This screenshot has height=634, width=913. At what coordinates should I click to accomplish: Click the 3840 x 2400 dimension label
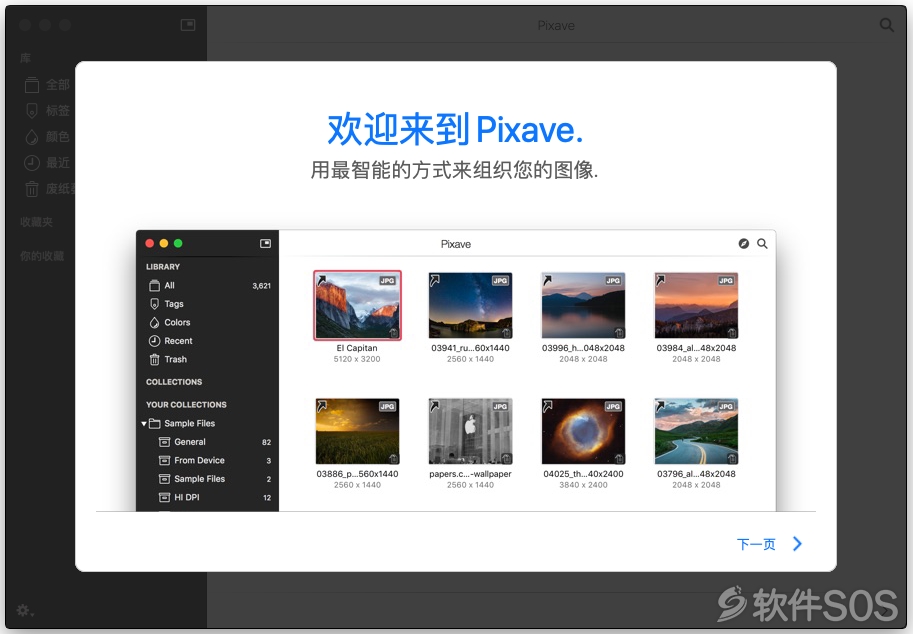click(x=583, y=485)
